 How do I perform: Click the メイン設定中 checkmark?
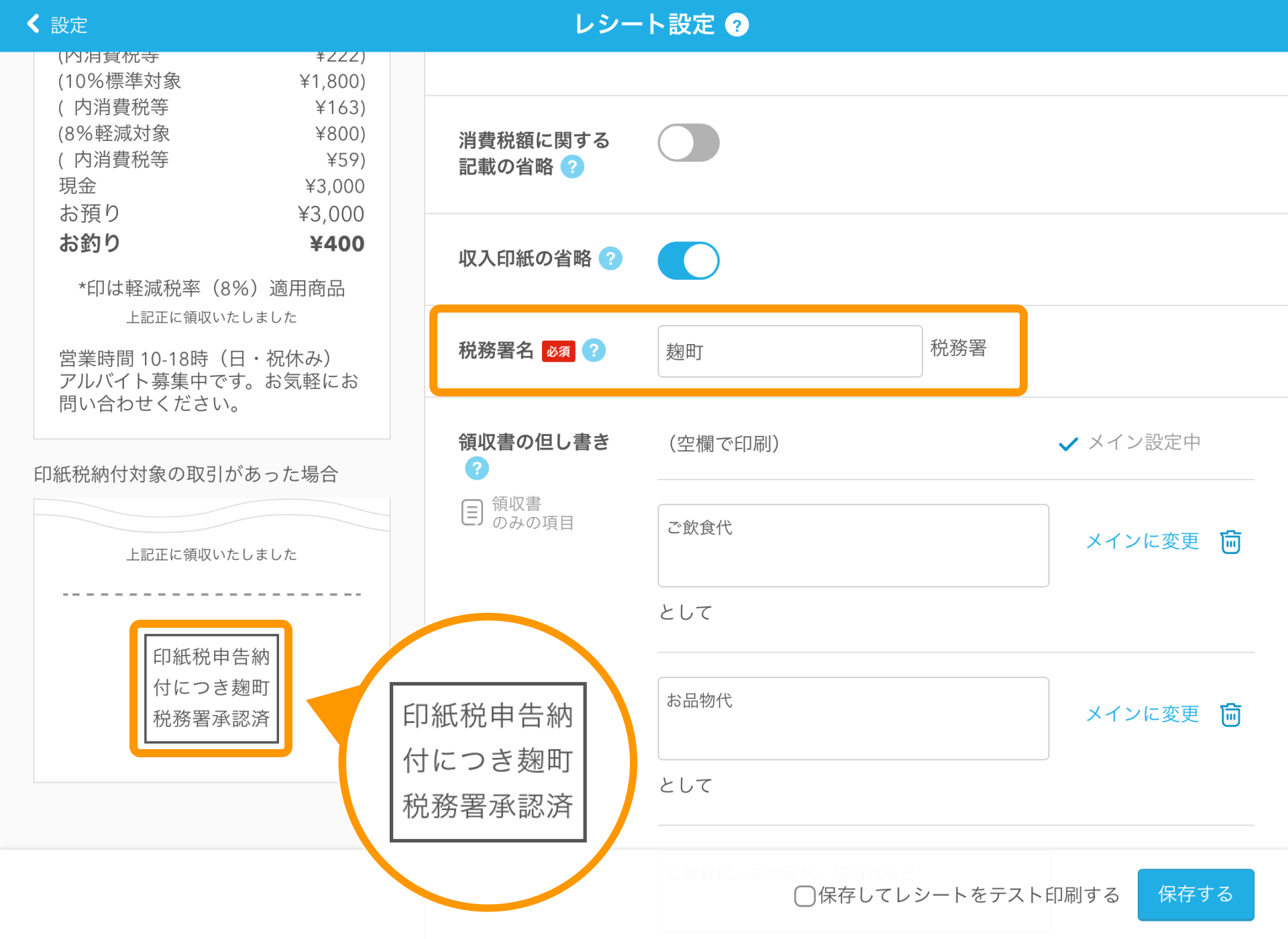(x=1067, y=442)
